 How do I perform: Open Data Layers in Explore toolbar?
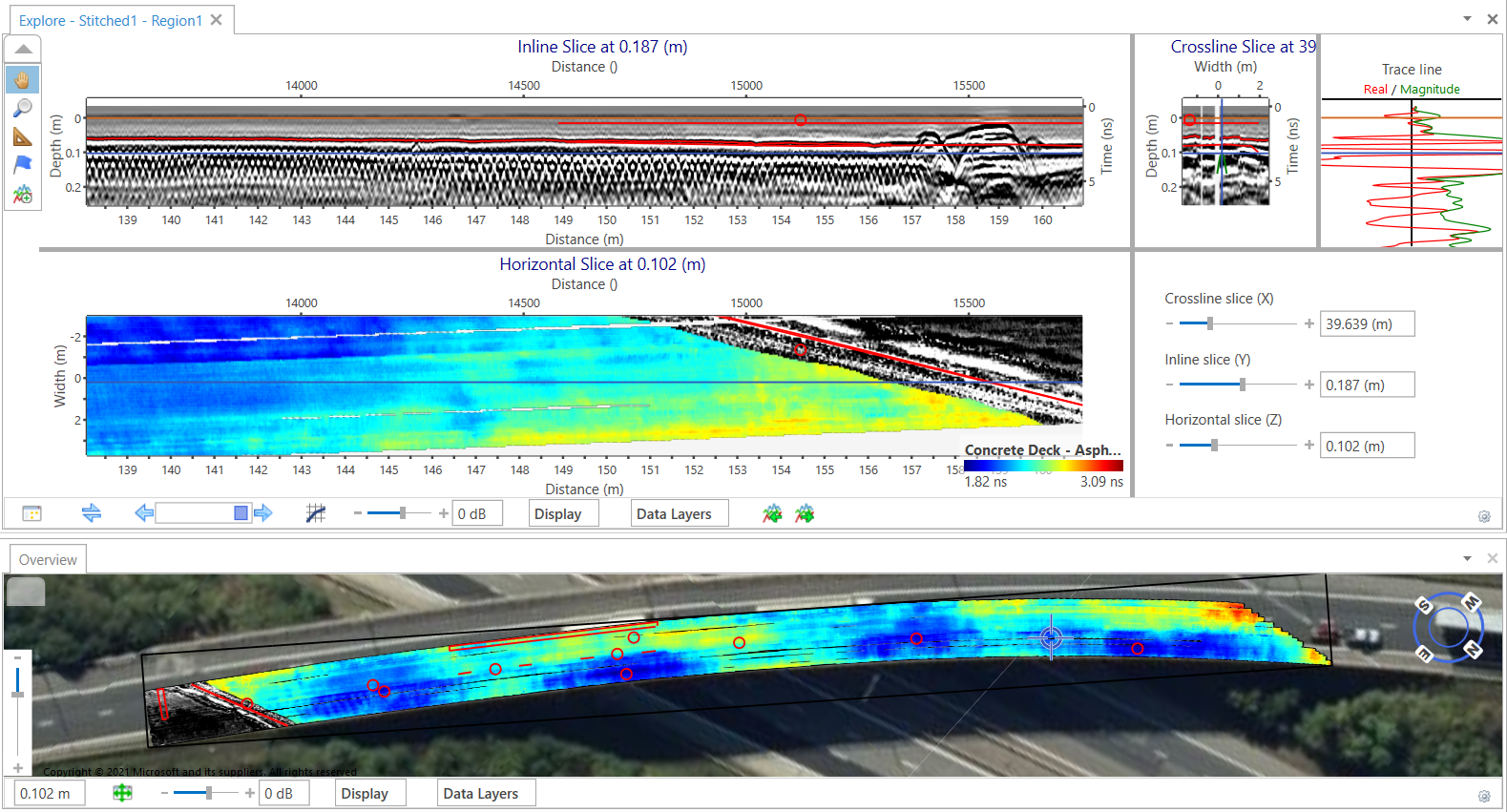coord(680,513)
